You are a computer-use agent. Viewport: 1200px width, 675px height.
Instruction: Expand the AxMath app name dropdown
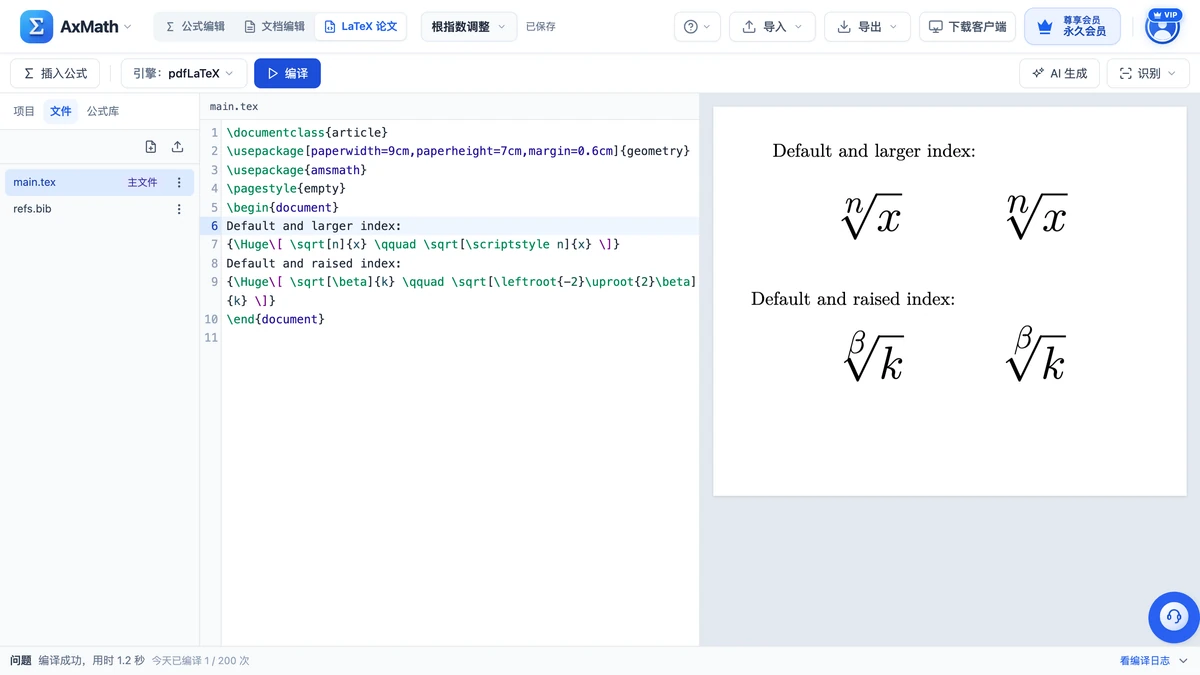click(x=96, y=27)
